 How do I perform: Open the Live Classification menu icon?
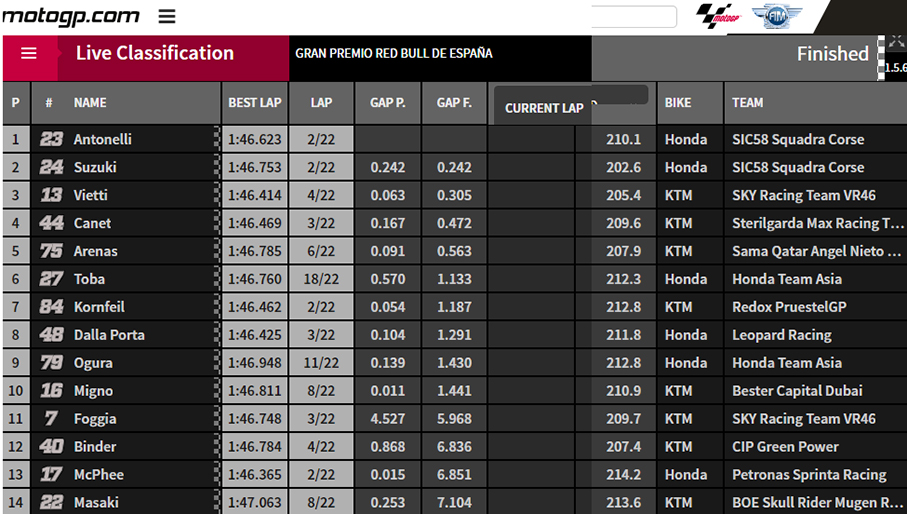(29, 54)
